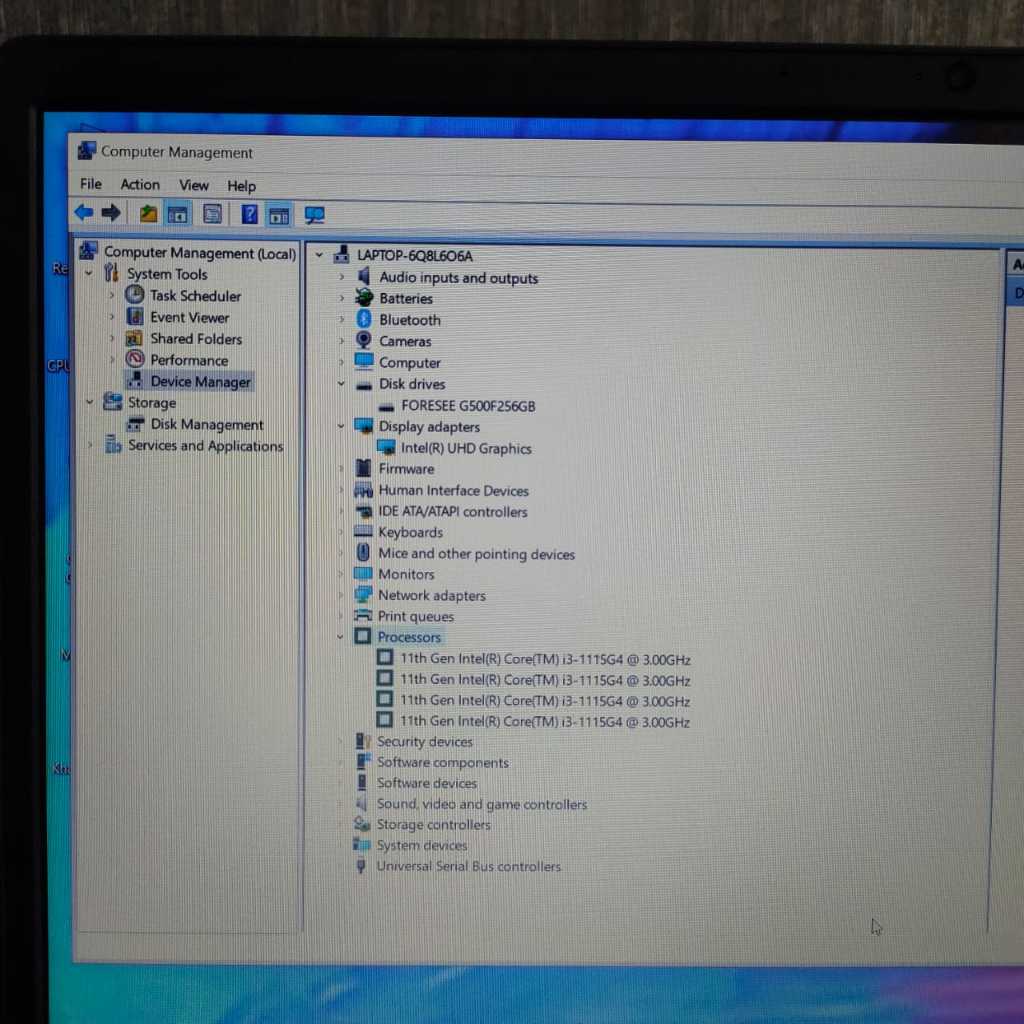The width and height of the screenshot is (1024, 1024).
Task: Click the Print queues printer icon
Action: pos(362,615)
